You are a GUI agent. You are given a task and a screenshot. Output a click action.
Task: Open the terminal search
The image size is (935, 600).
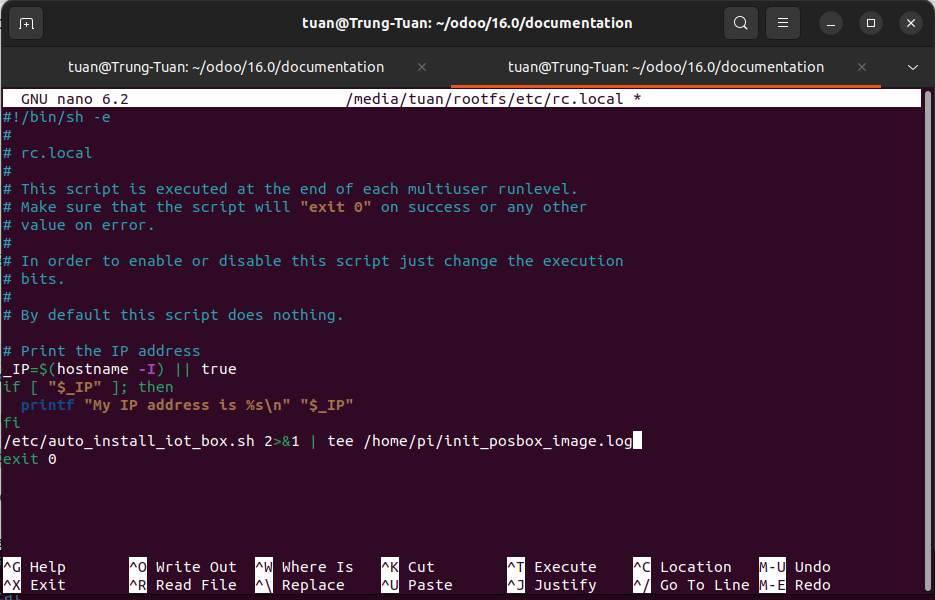741,22
